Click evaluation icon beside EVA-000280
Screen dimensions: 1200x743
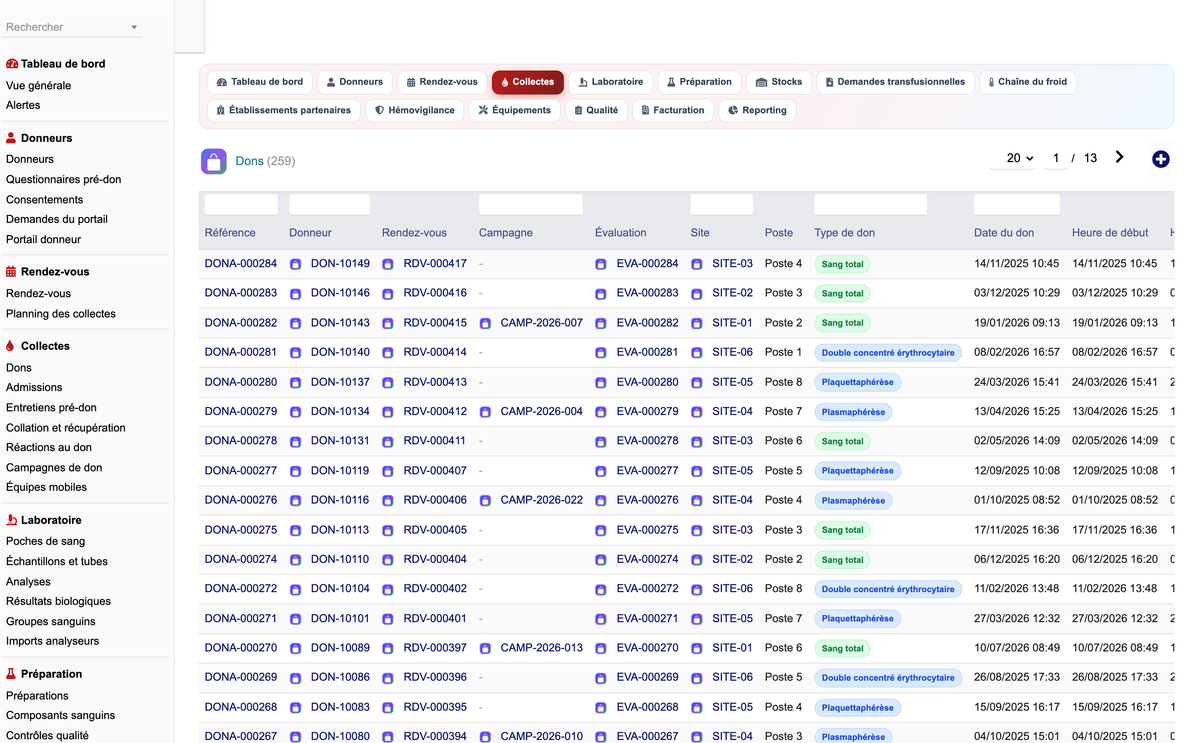(x=601, y=383)
